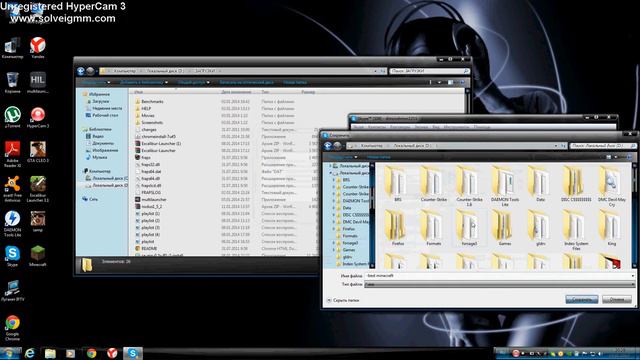
Task: Click the Cancel button in the dialog
Action: coord(616,300)
